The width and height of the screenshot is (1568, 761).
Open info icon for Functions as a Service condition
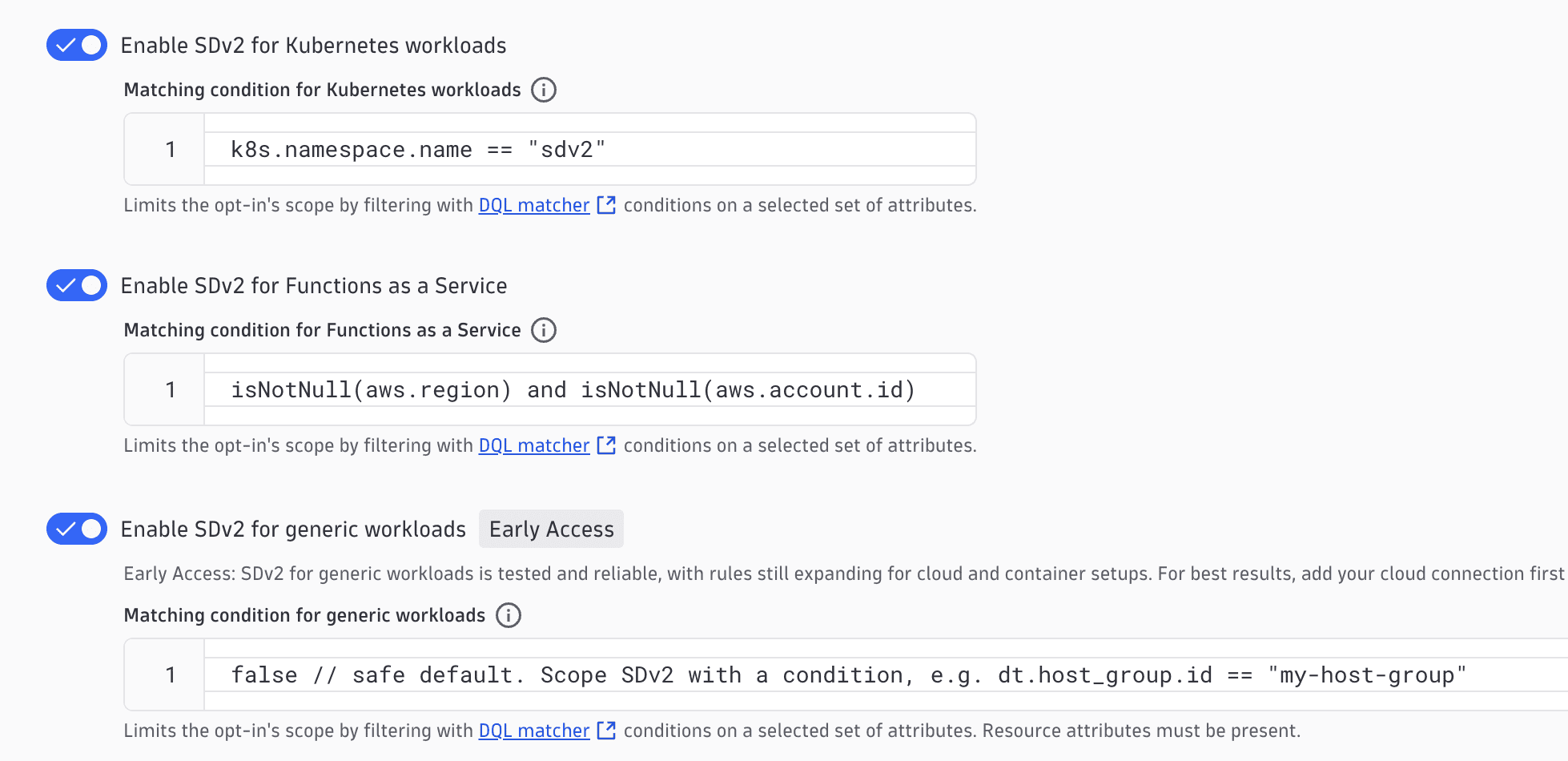[544, 330]
